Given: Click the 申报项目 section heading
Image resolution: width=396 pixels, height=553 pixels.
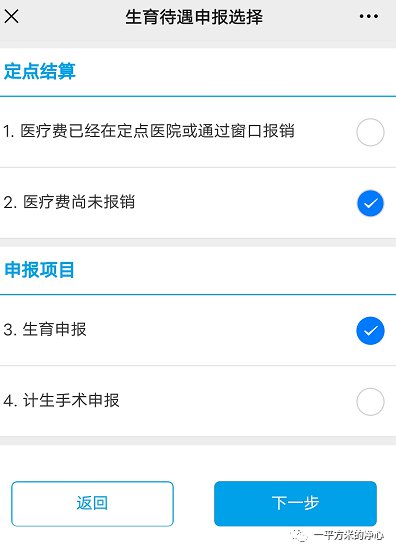Looking at the screenshot, I should [x=39, y=270].
